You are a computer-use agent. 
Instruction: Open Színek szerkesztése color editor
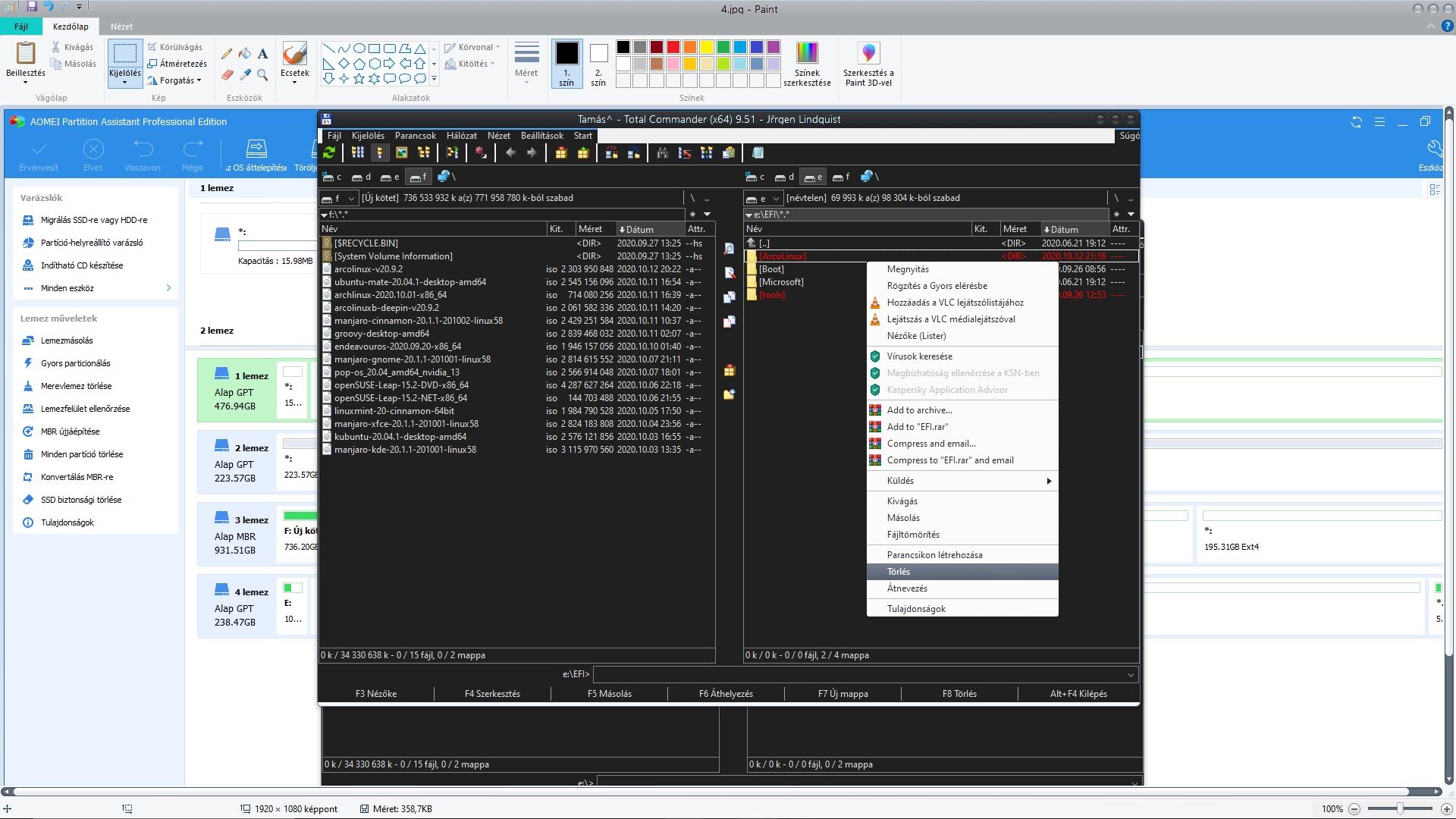[807, 64]
